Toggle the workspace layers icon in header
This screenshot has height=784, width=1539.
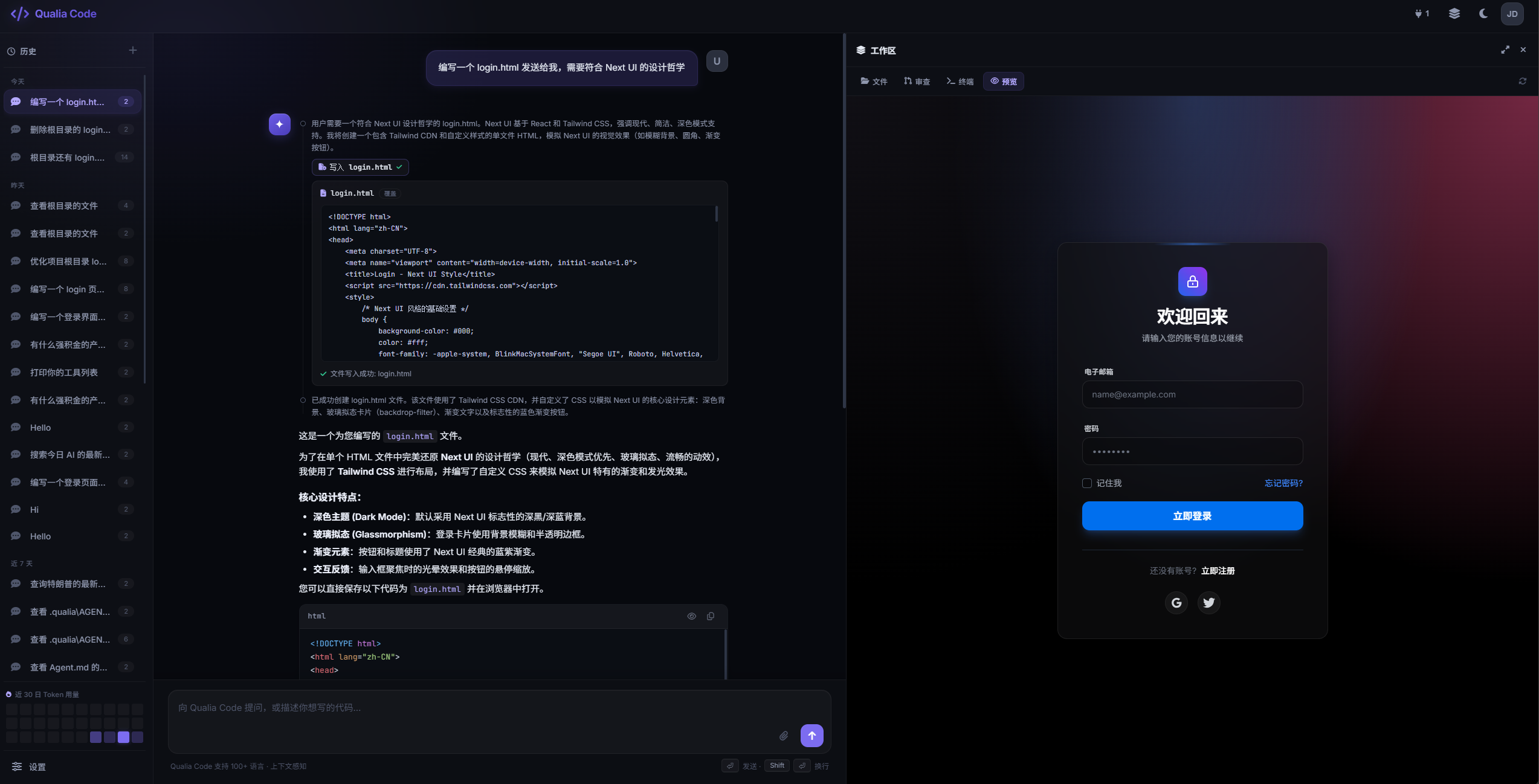click(x=1454, y=13)
